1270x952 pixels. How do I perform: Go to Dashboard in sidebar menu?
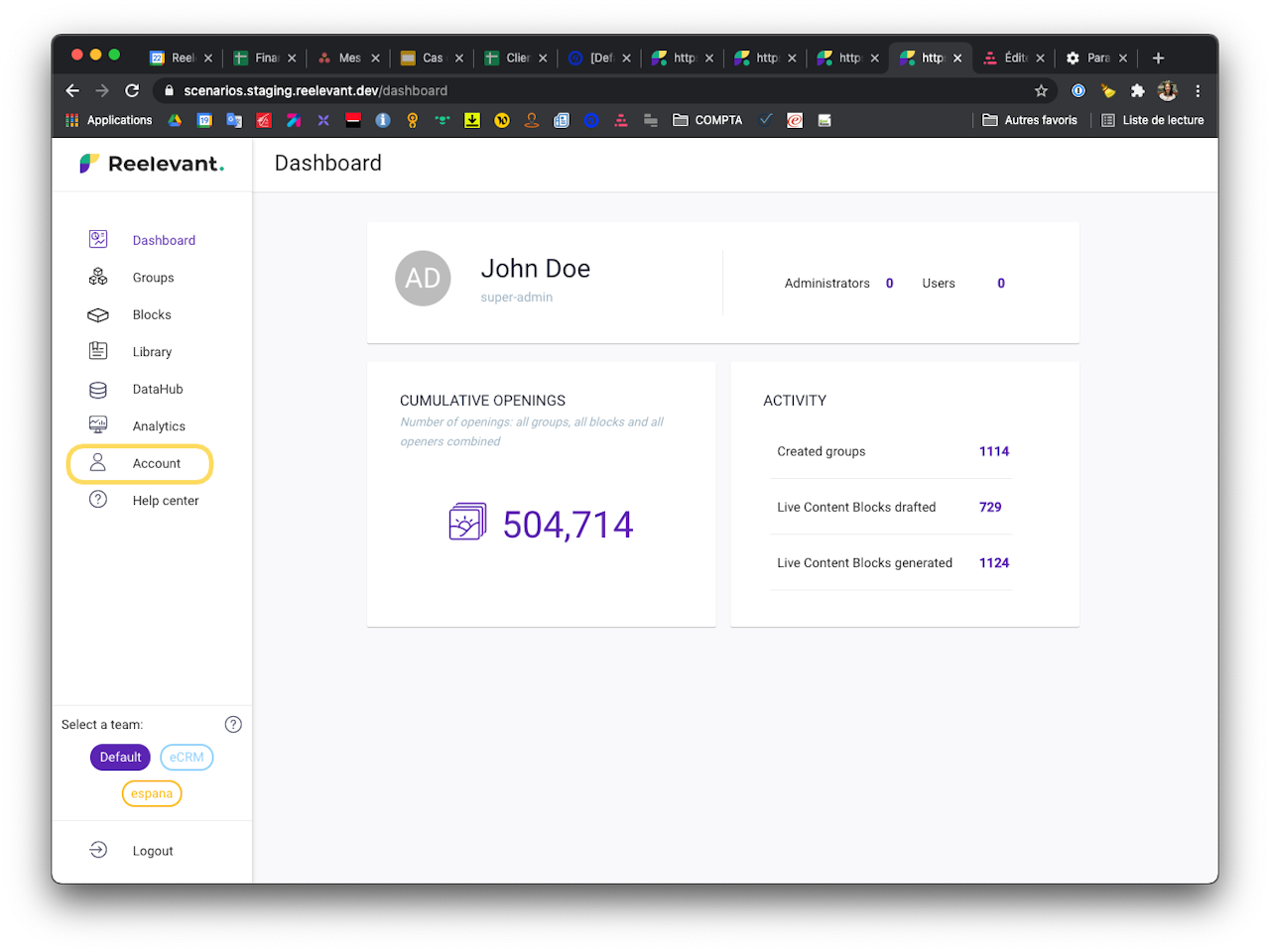coord(164,240)
